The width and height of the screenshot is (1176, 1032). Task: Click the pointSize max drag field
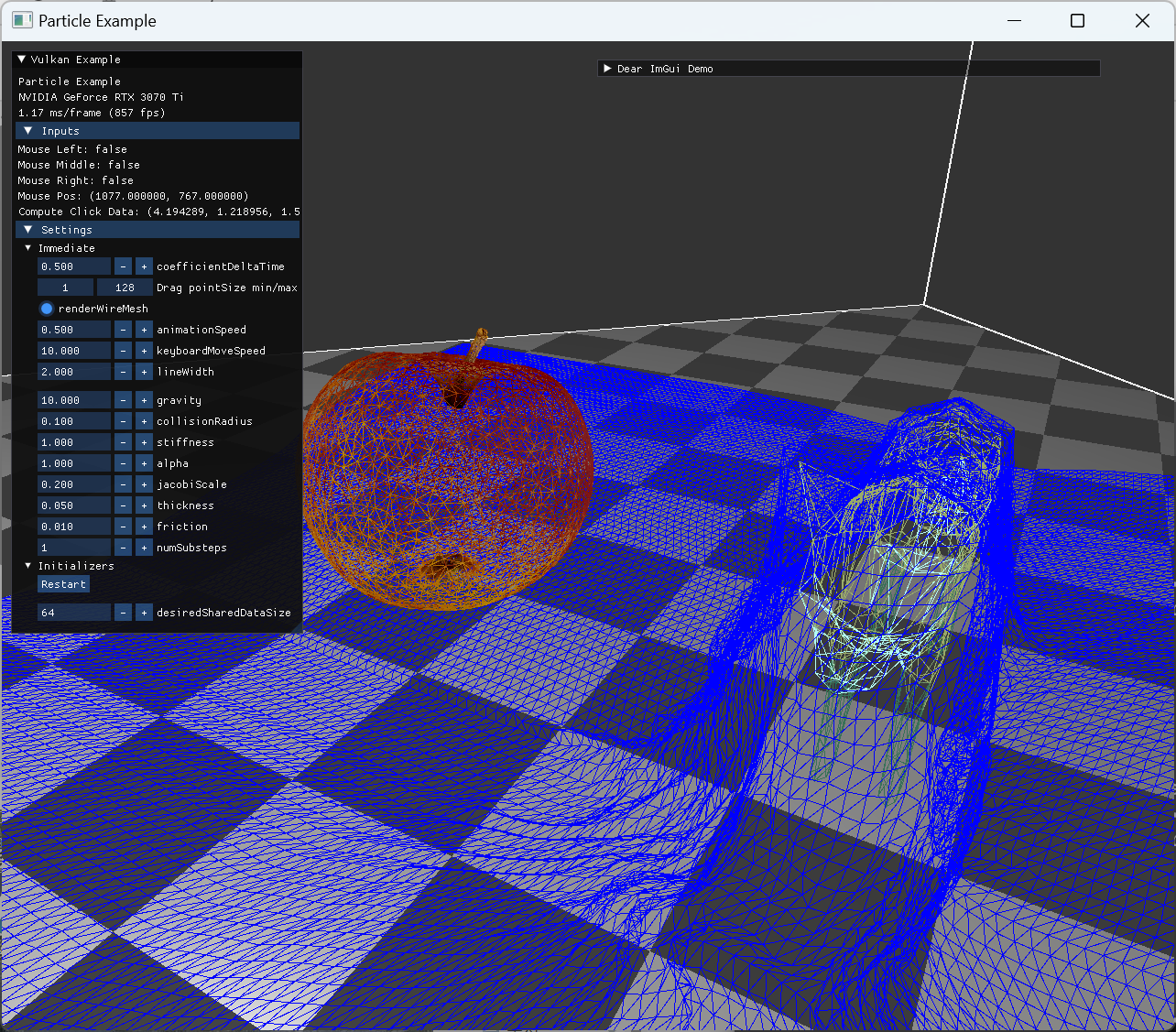(x=125, y=288)
